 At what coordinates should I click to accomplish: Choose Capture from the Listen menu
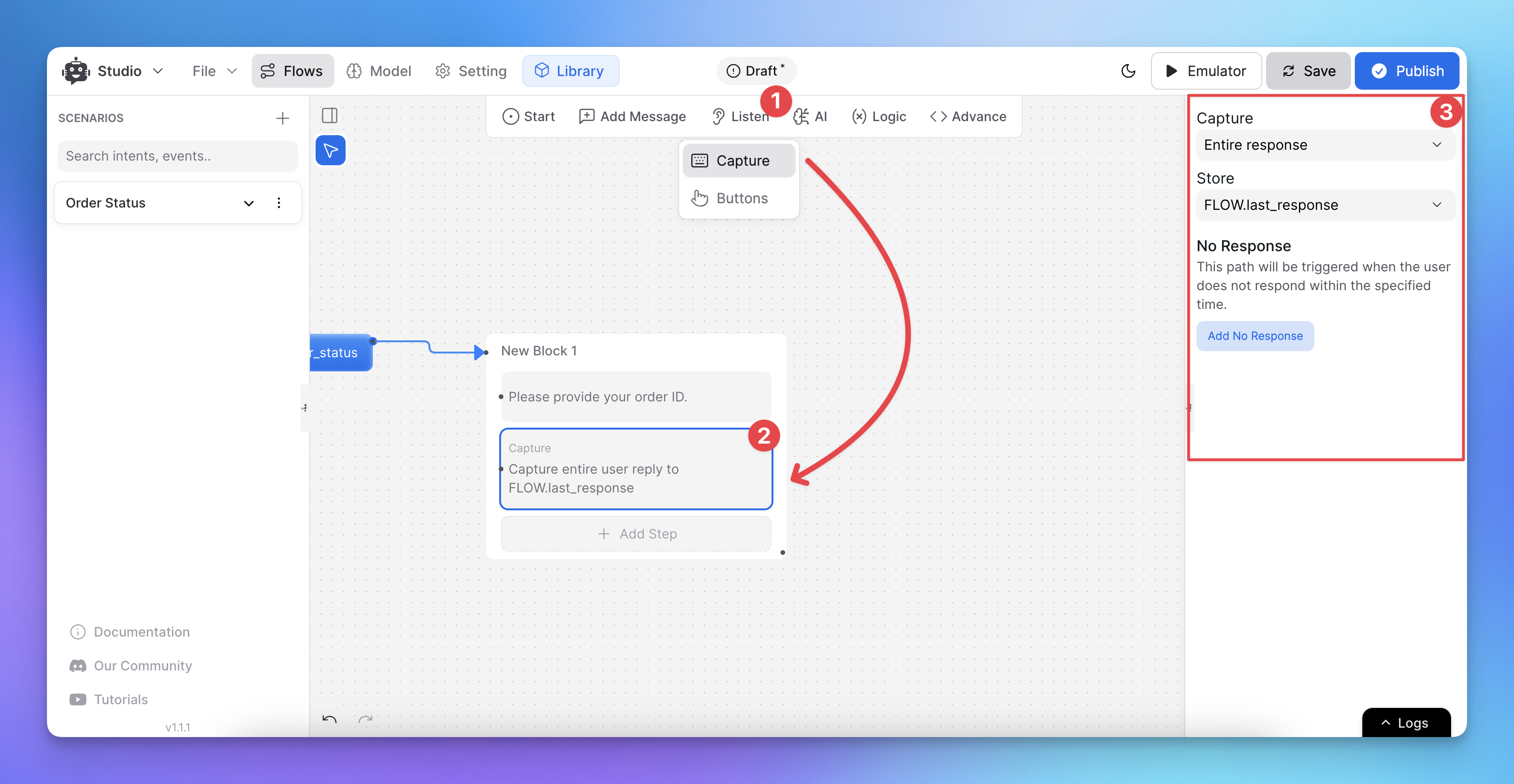click(x=739, y=161)
